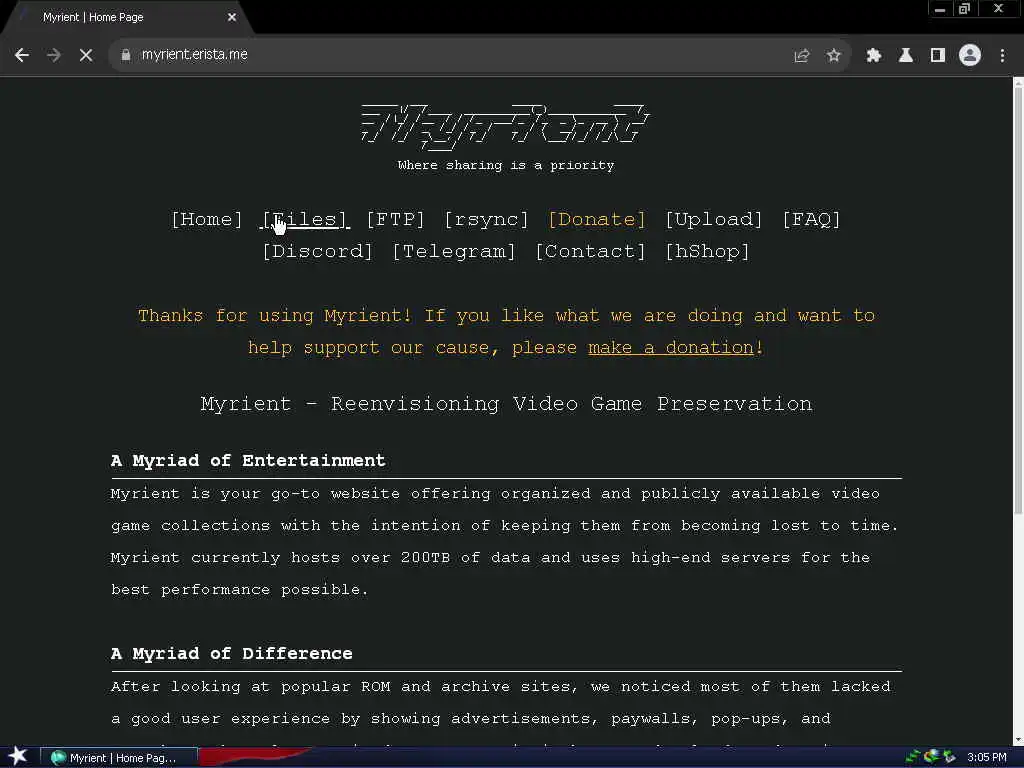Click the taskbar clock showing 3:05 PM

click(987, 758)
